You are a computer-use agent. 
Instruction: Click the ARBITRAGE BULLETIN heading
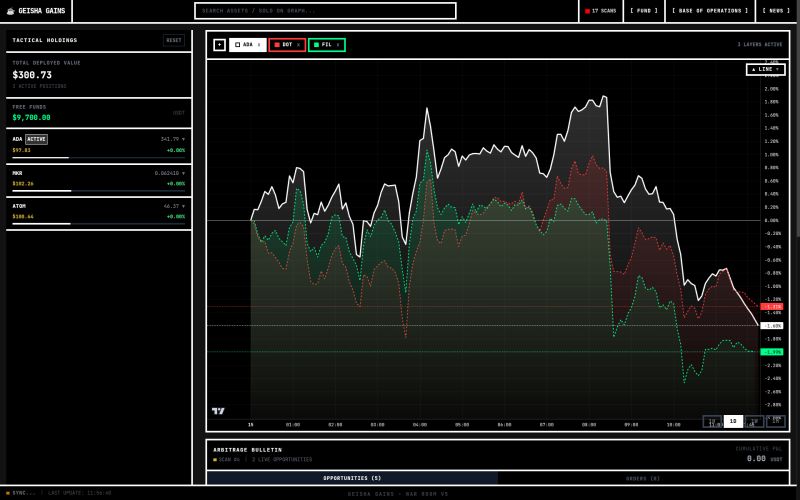tap(247, 450)
